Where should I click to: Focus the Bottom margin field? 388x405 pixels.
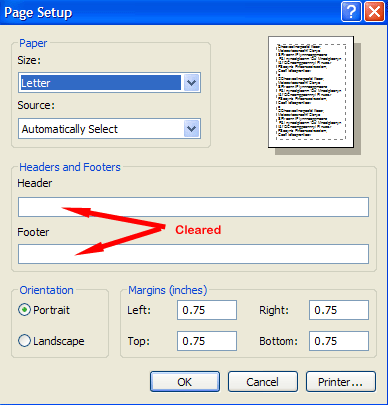339,341
